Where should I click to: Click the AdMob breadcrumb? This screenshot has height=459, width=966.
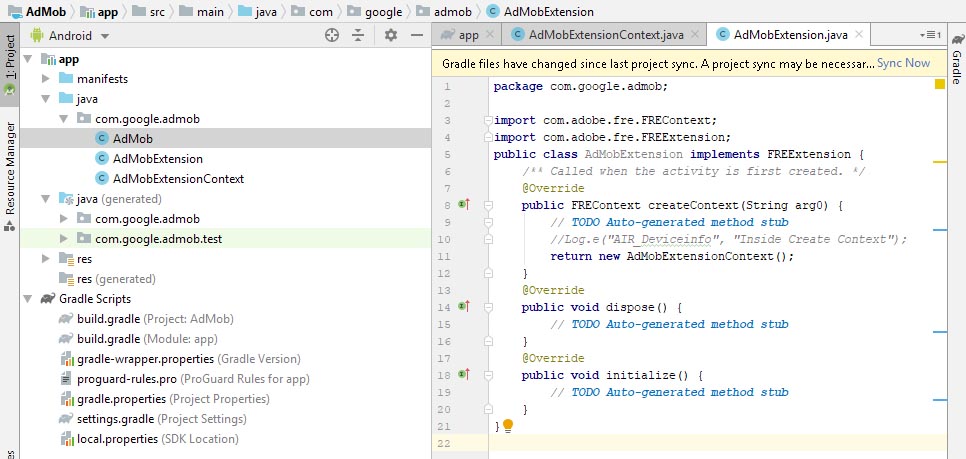38,12
